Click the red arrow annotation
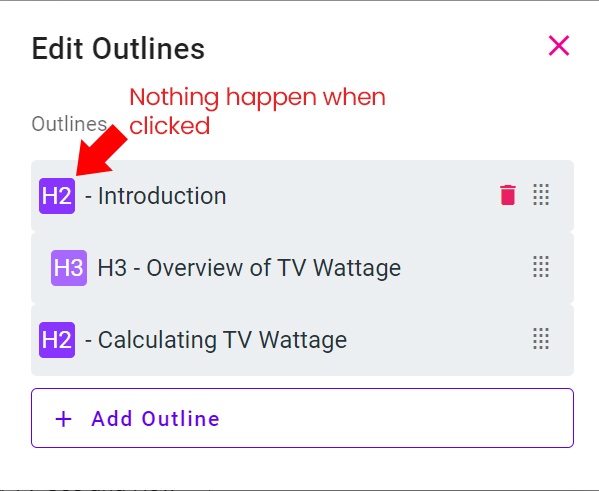The width and height of the screenshot is (599, 491). click(x=101, y=151)
